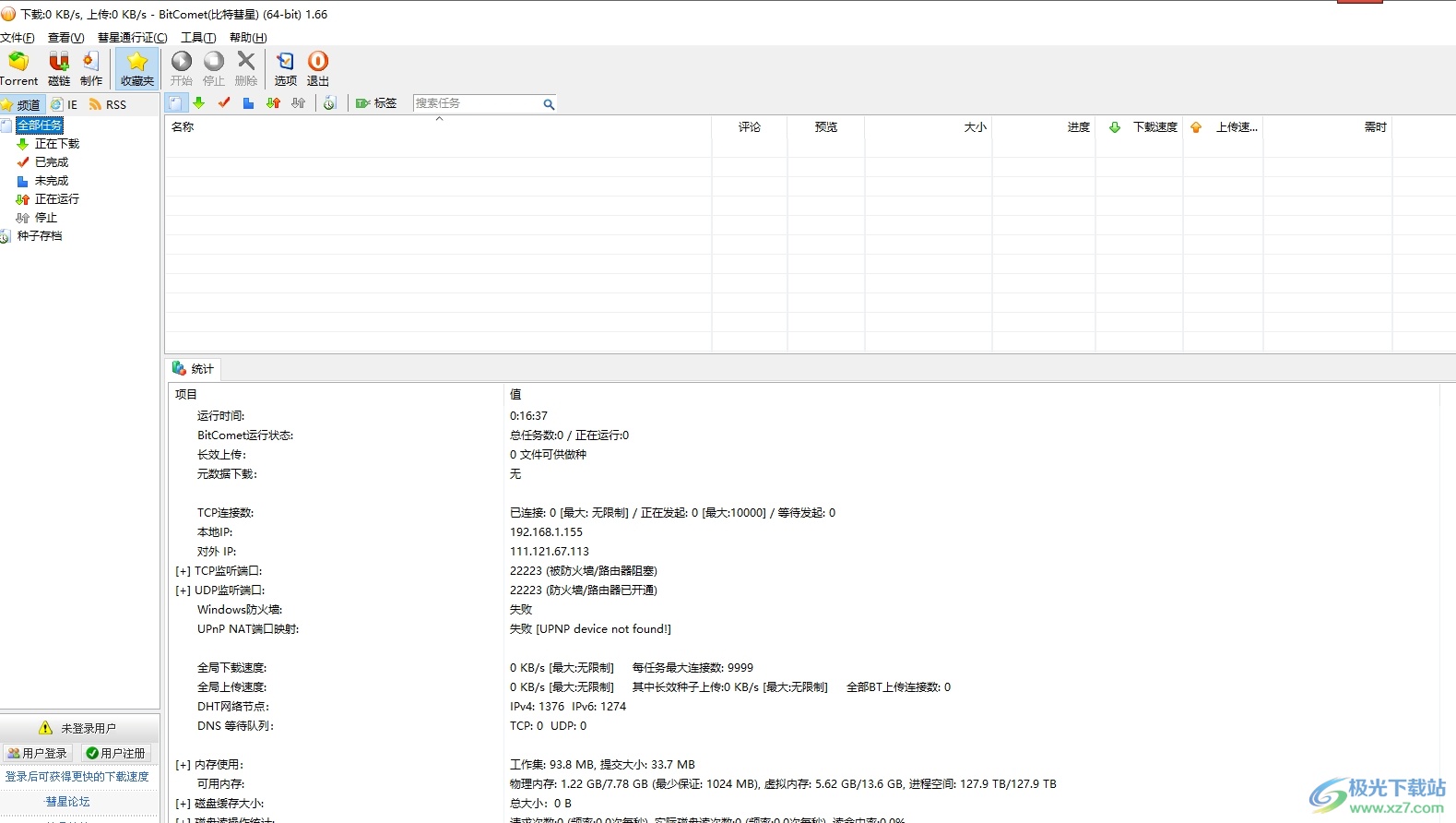Focus the 搜索任务 search field
This screenshot has width=1456, height=823.
pyautogui.click(x=477, y=103)
